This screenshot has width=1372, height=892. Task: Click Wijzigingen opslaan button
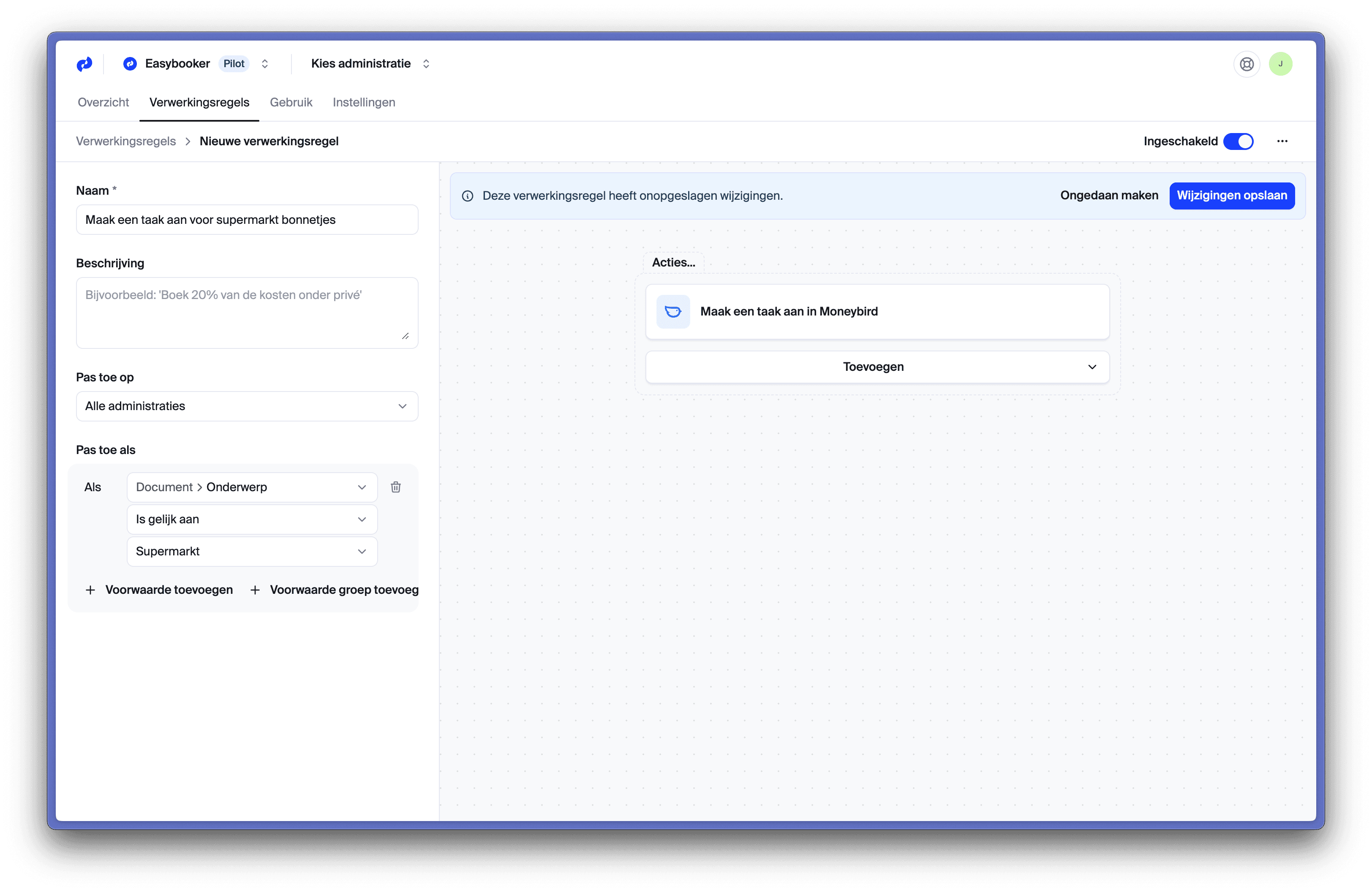[1231, 196]
